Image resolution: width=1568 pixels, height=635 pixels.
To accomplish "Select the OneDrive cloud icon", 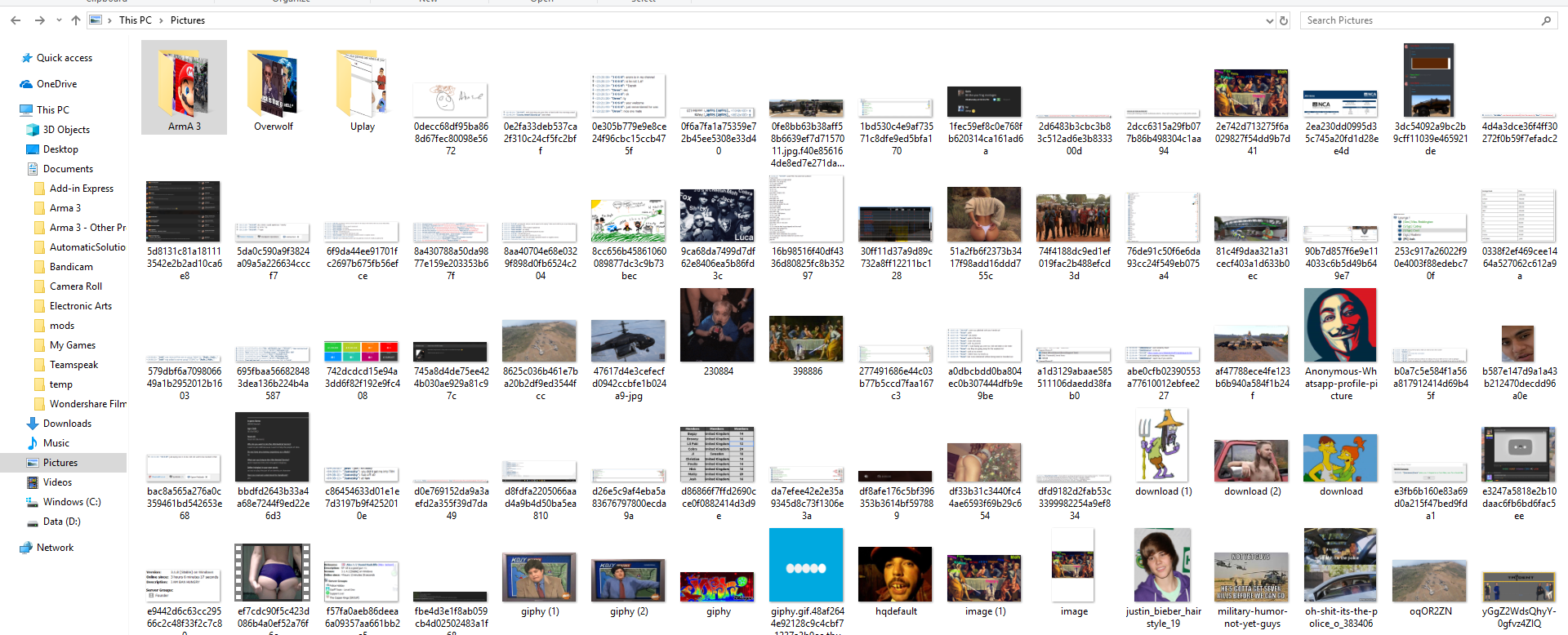I will [x=26, y=84].
